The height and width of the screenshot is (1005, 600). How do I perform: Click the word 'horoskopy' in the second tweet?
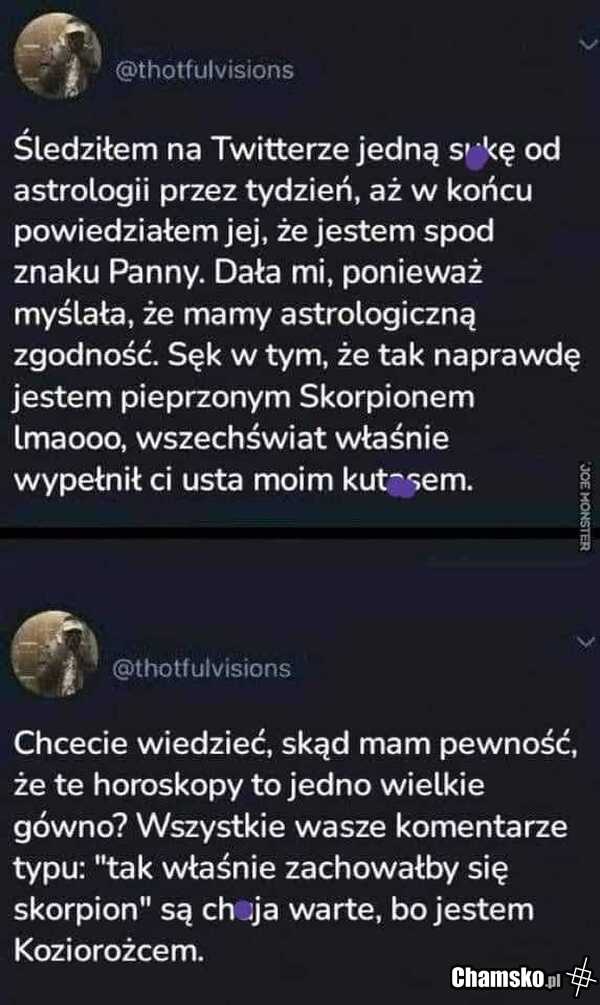(x=169, y=786)
